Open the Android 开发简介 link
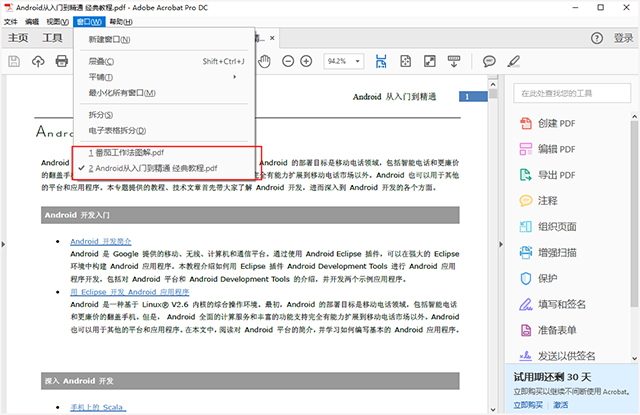This screenshot has height=415, width=640. point(101,241)
